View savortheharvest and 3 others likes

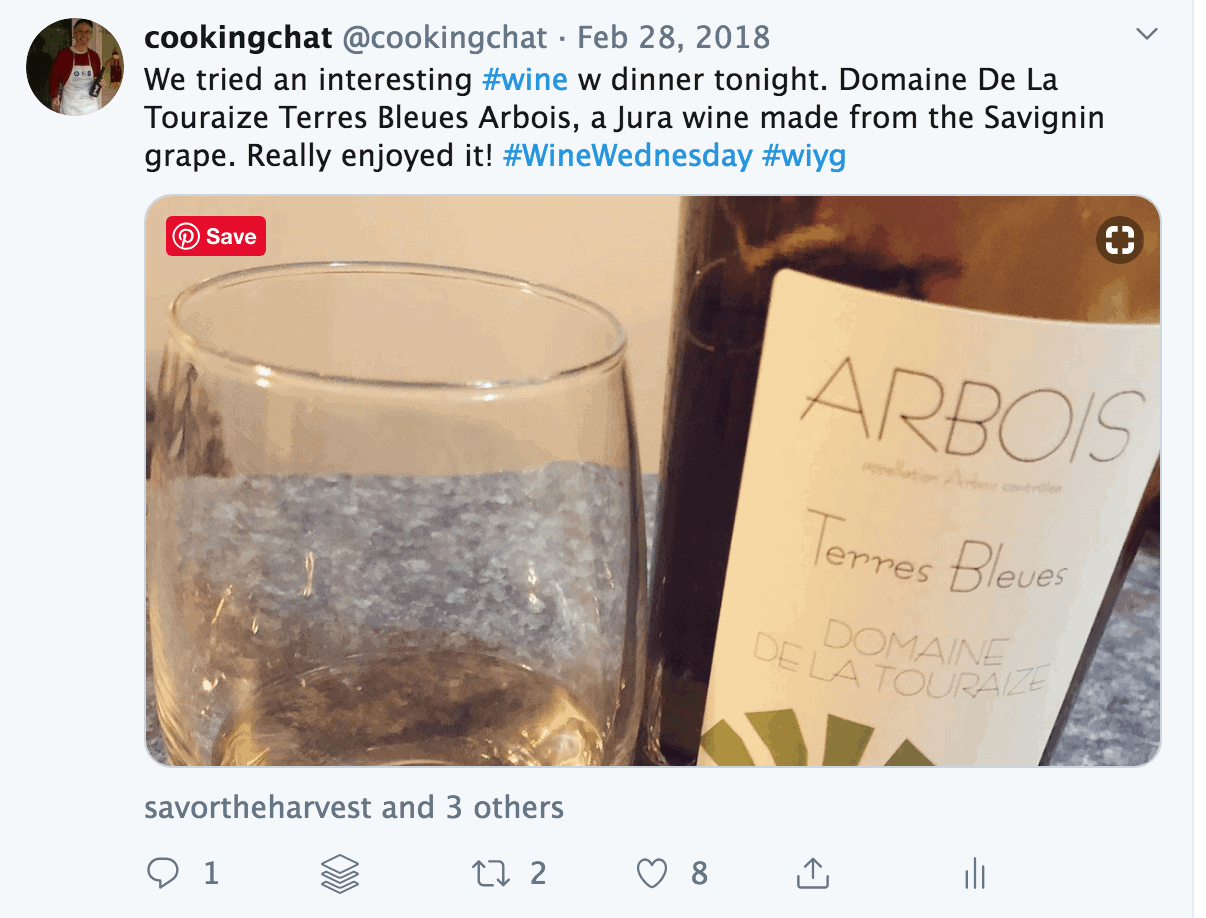coord(354,807)
